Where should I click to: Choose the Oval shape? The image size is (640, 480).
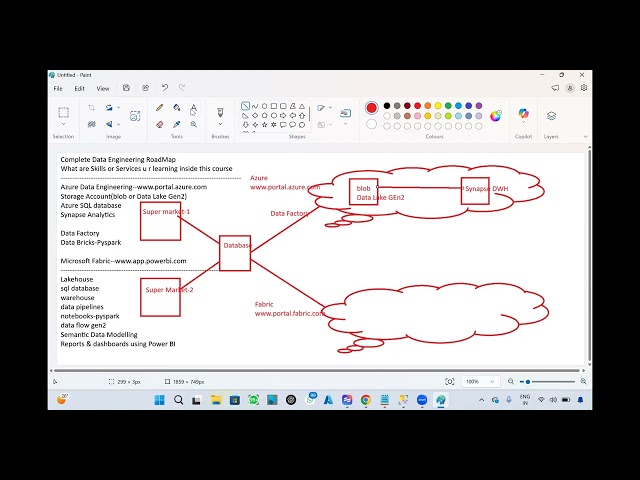tap(264, 106)
